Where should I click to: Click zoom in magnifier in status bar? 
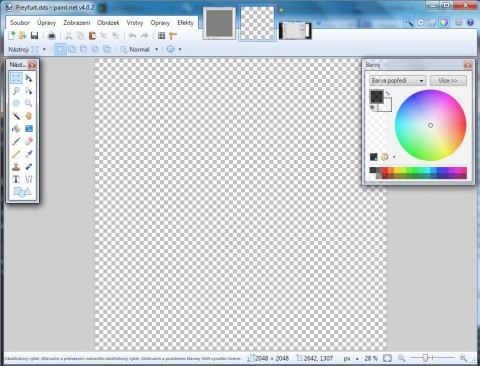click(x=463, y=358)
